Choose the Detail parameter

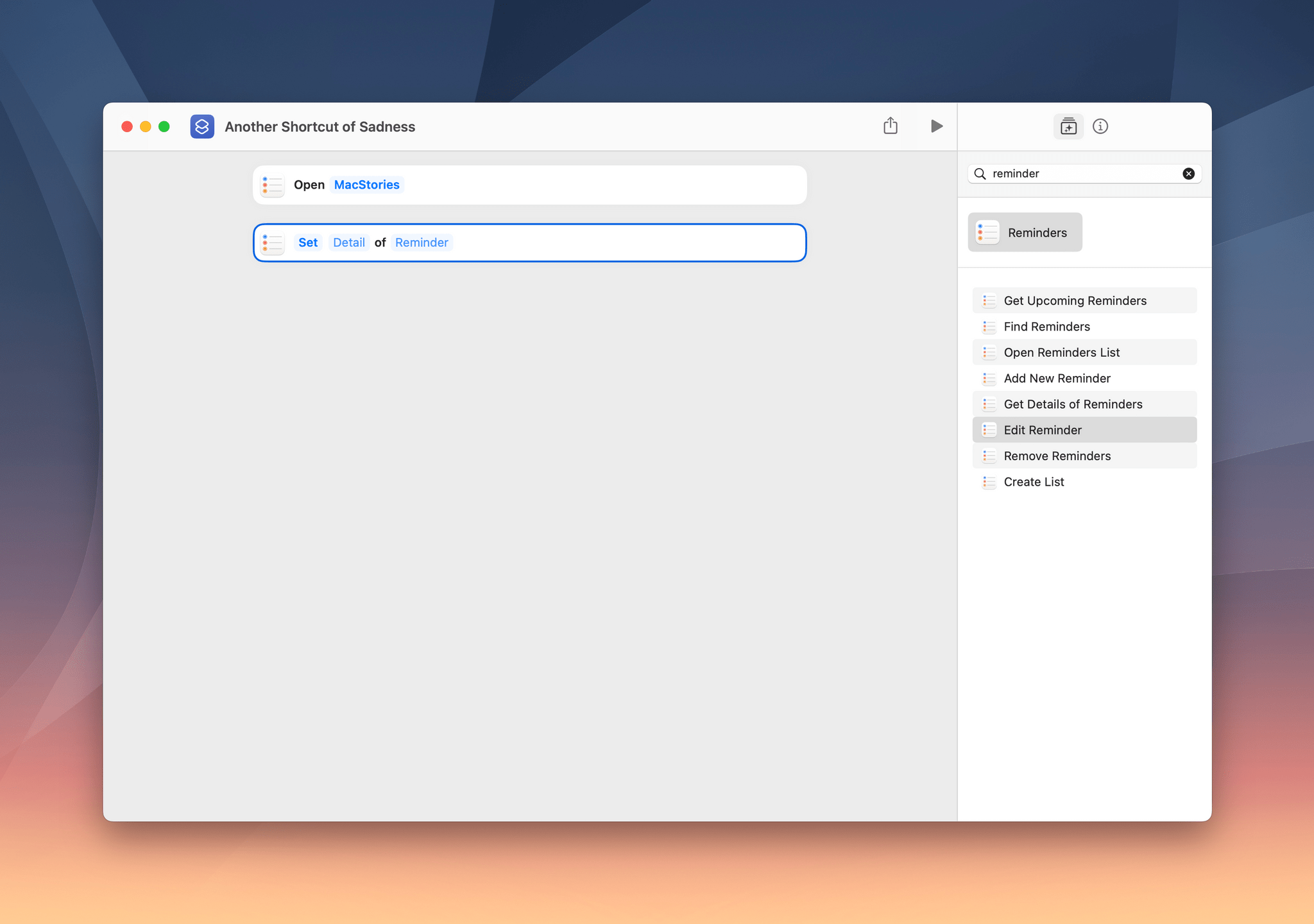tap(348, 243)
